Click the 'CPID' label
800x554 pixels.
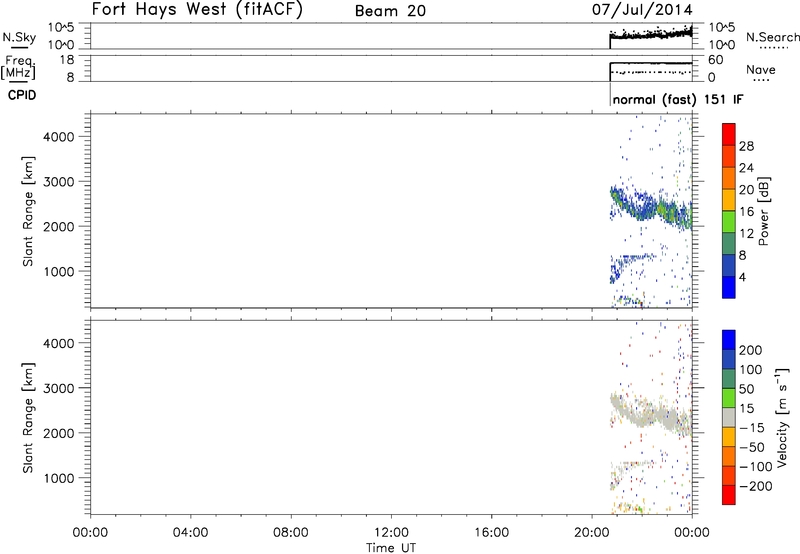[x=22, y=95]
